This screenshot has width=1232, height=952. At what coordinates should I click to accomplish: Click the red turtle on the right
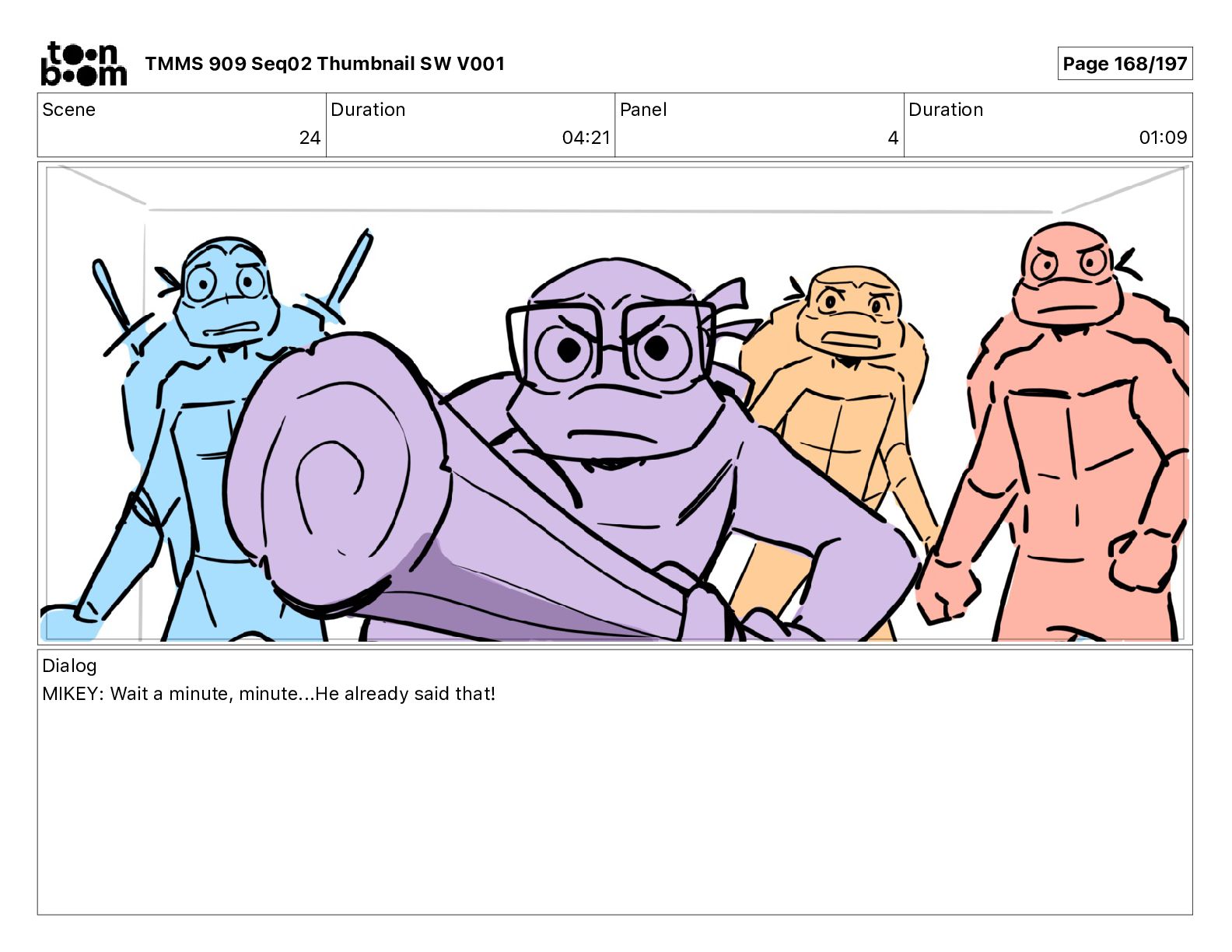pos(1066,436)
